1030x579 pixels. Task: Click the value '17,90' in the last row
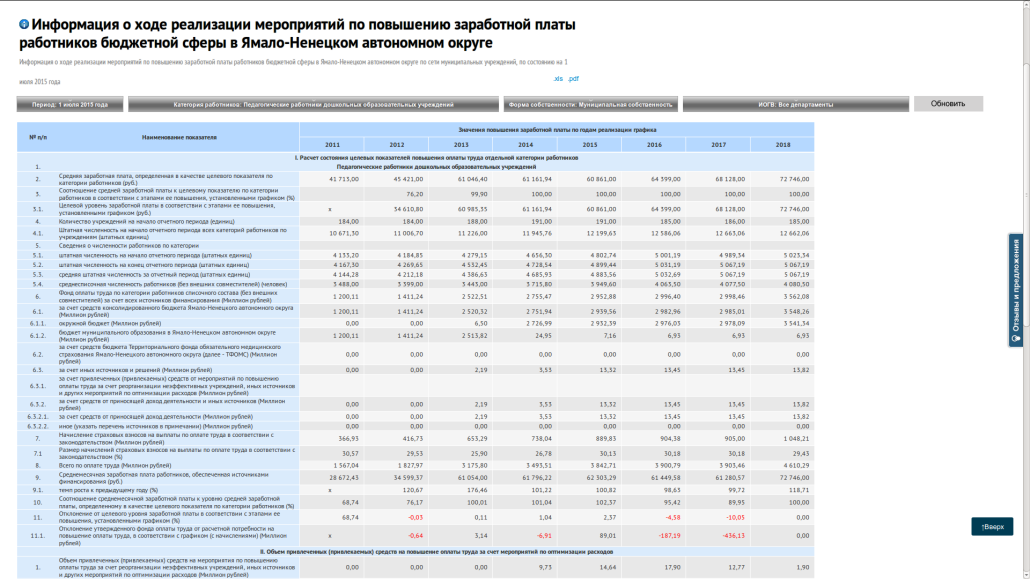click(672, 567)
